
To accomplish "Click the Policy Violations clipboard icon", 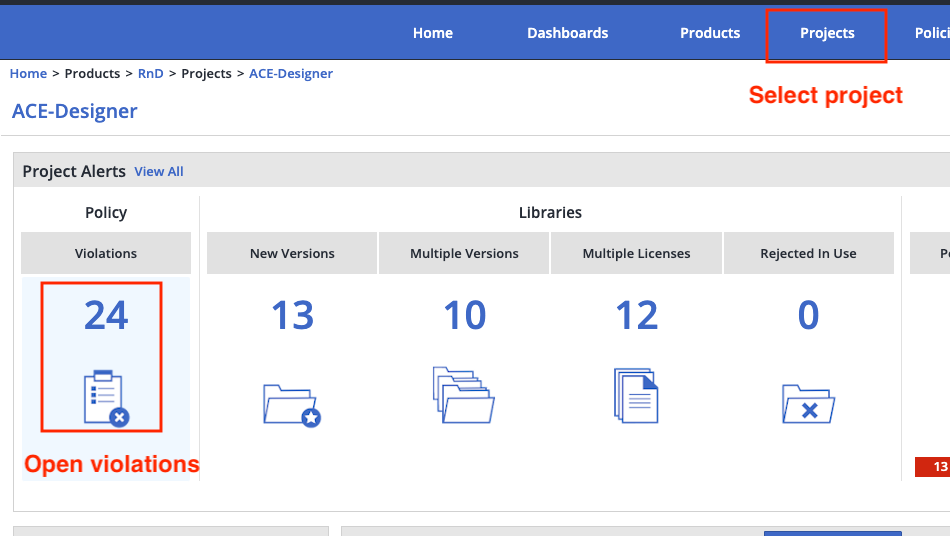I will 106,397.
